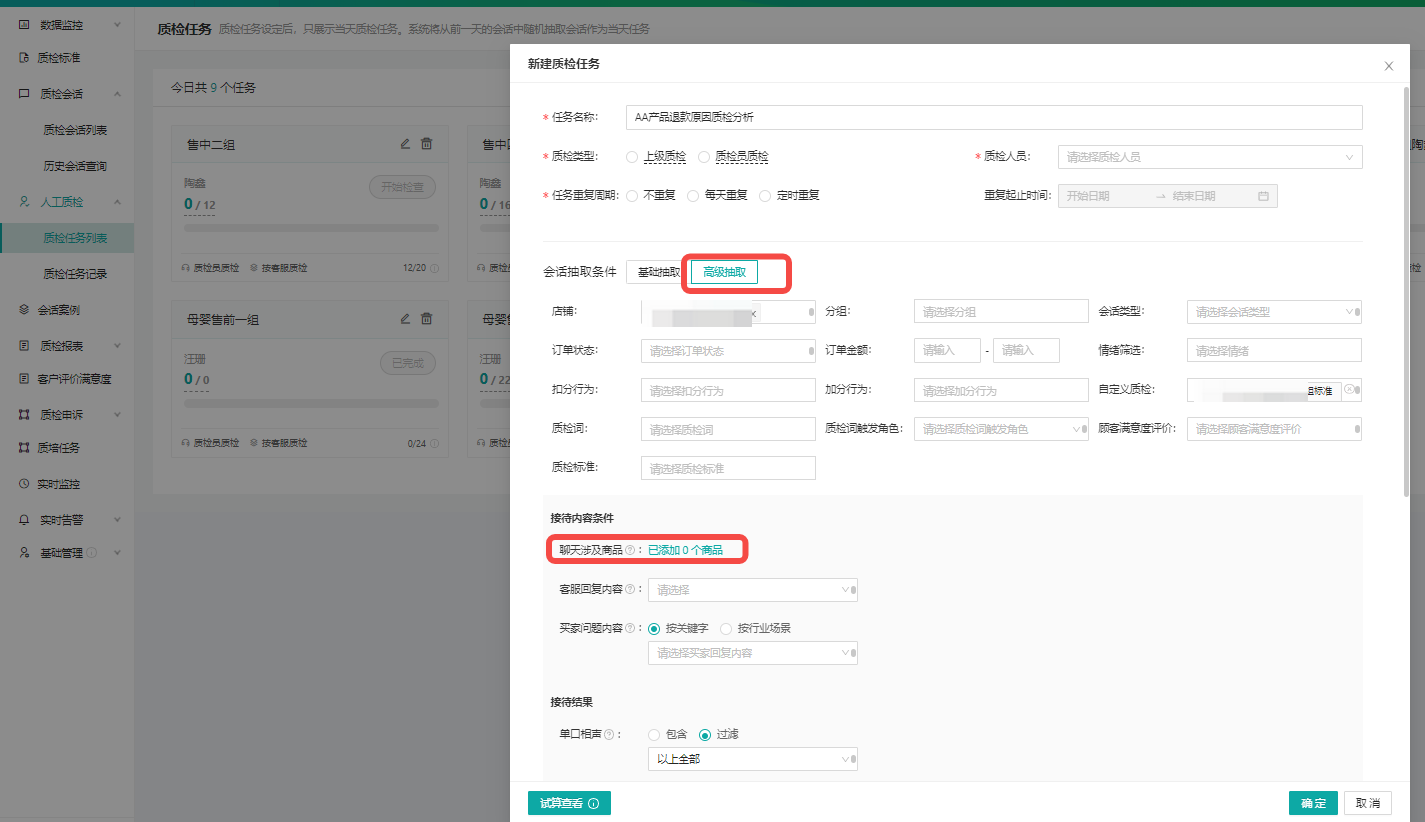The height and width of the screenshot is (822, 1425).
Task: Click 试算查看 button
Action: 569,803
